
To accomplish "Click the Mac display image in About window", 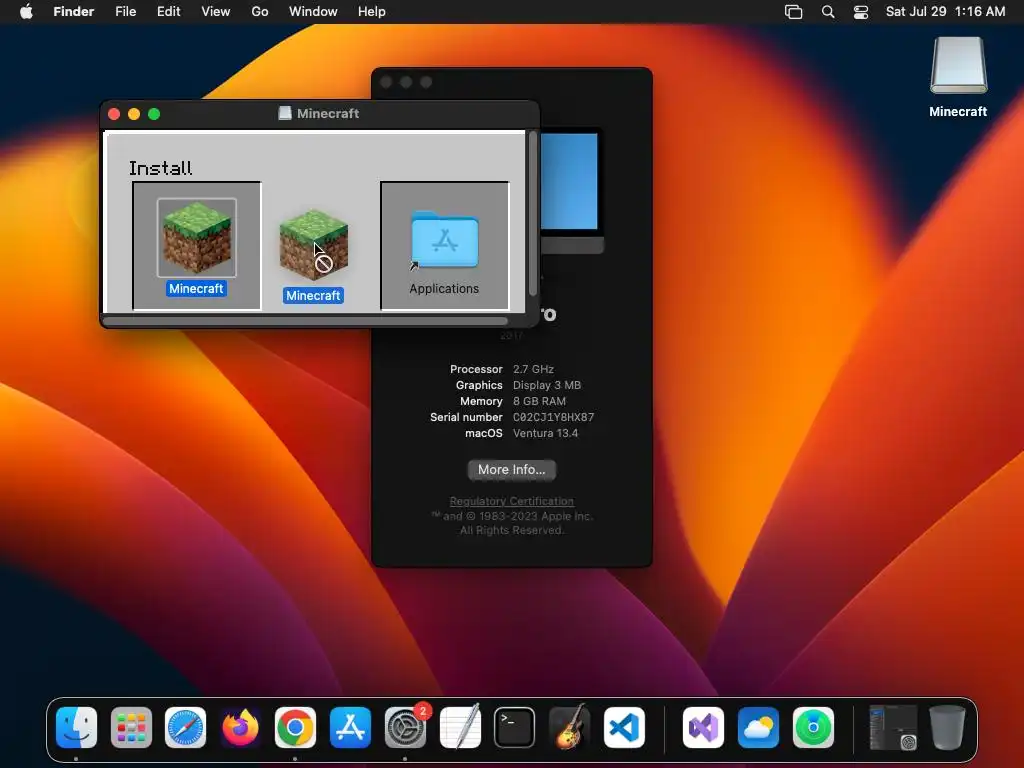I will pos(571,189).
